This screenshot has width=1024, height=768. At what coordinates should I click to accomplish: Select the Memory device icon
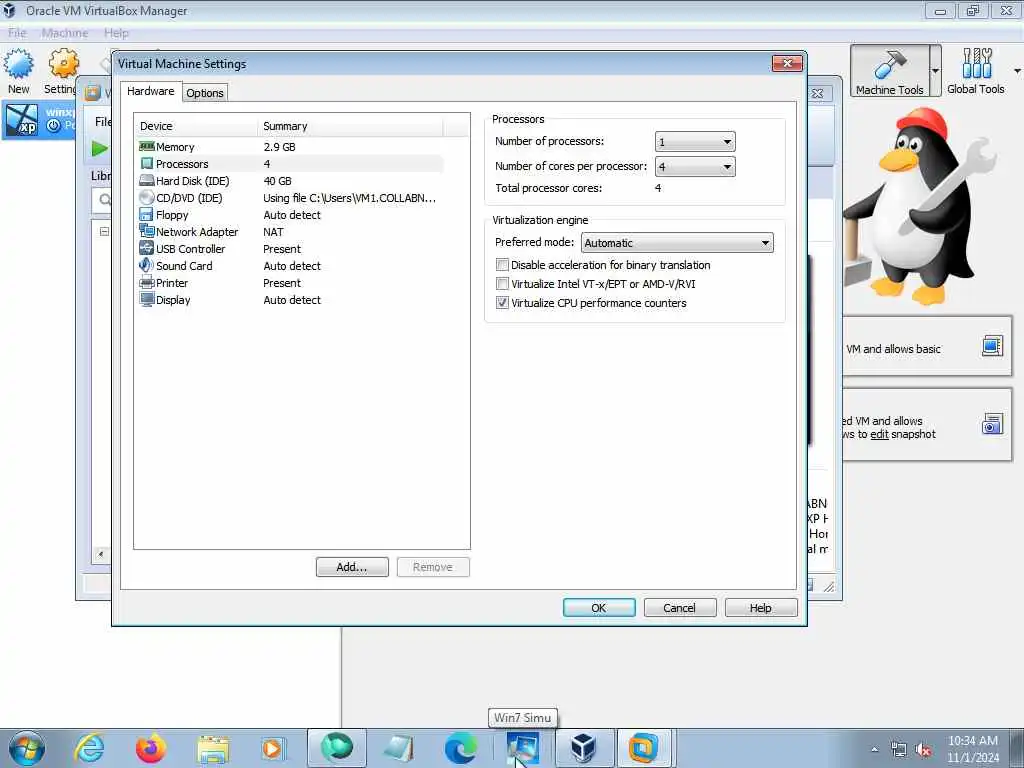[x=147, y=147]
